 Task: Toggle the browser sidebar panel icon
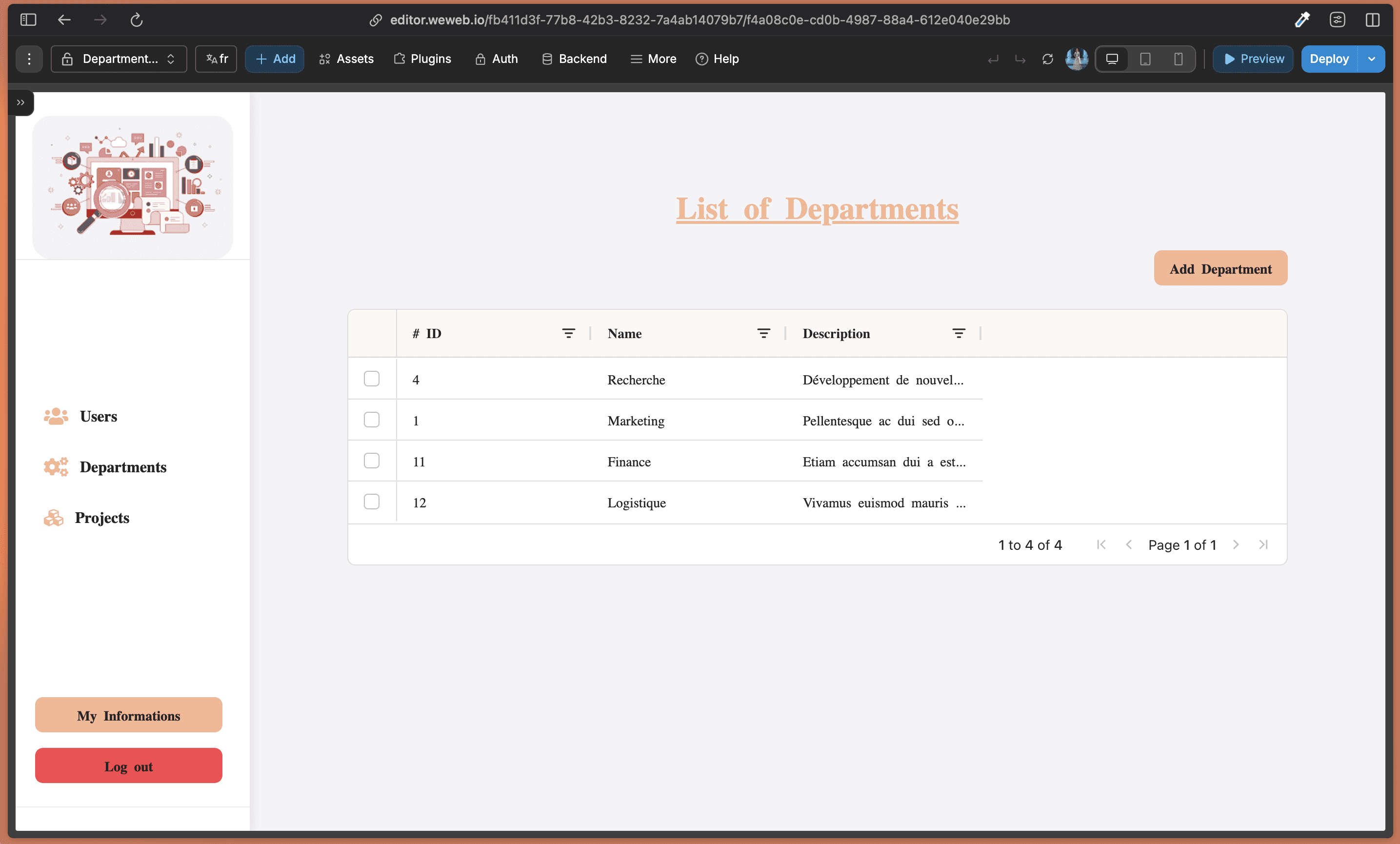(x=28, y=20)
